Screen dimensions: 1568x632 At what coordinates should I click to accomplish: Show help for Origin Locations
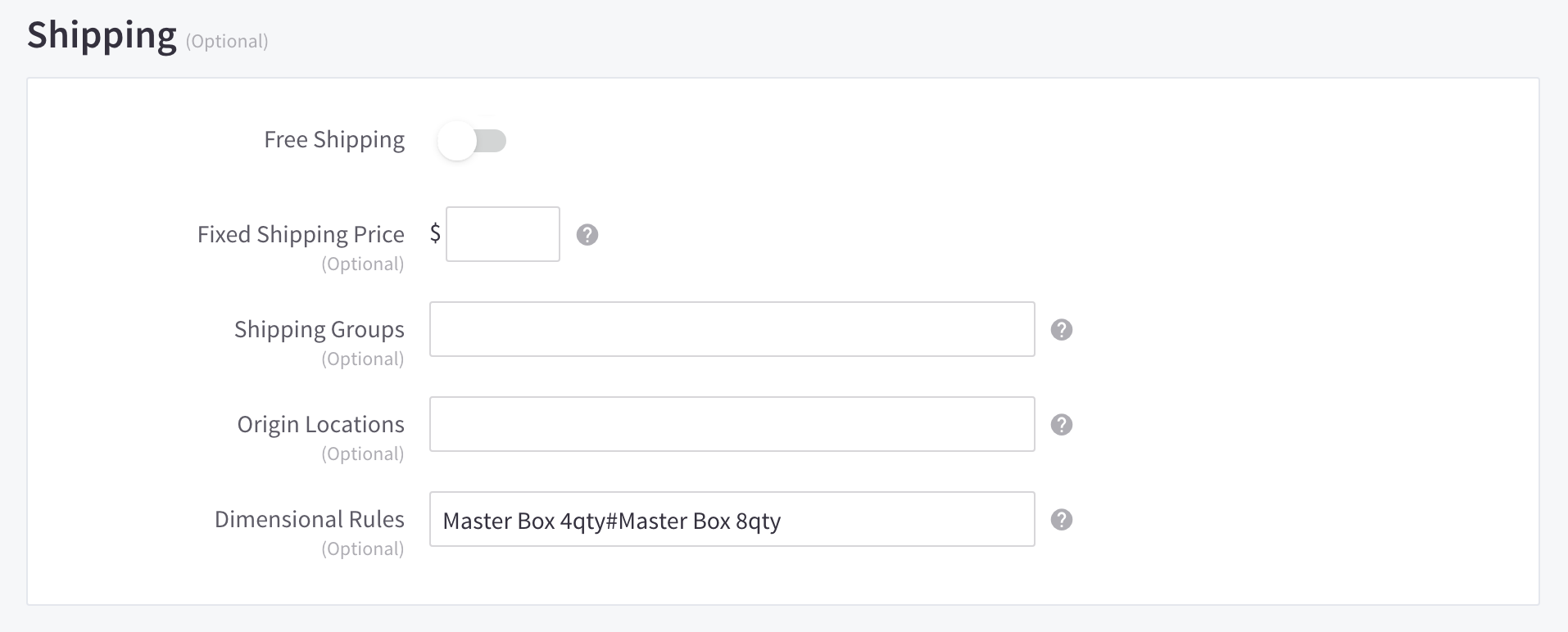tap(1061, 425)
